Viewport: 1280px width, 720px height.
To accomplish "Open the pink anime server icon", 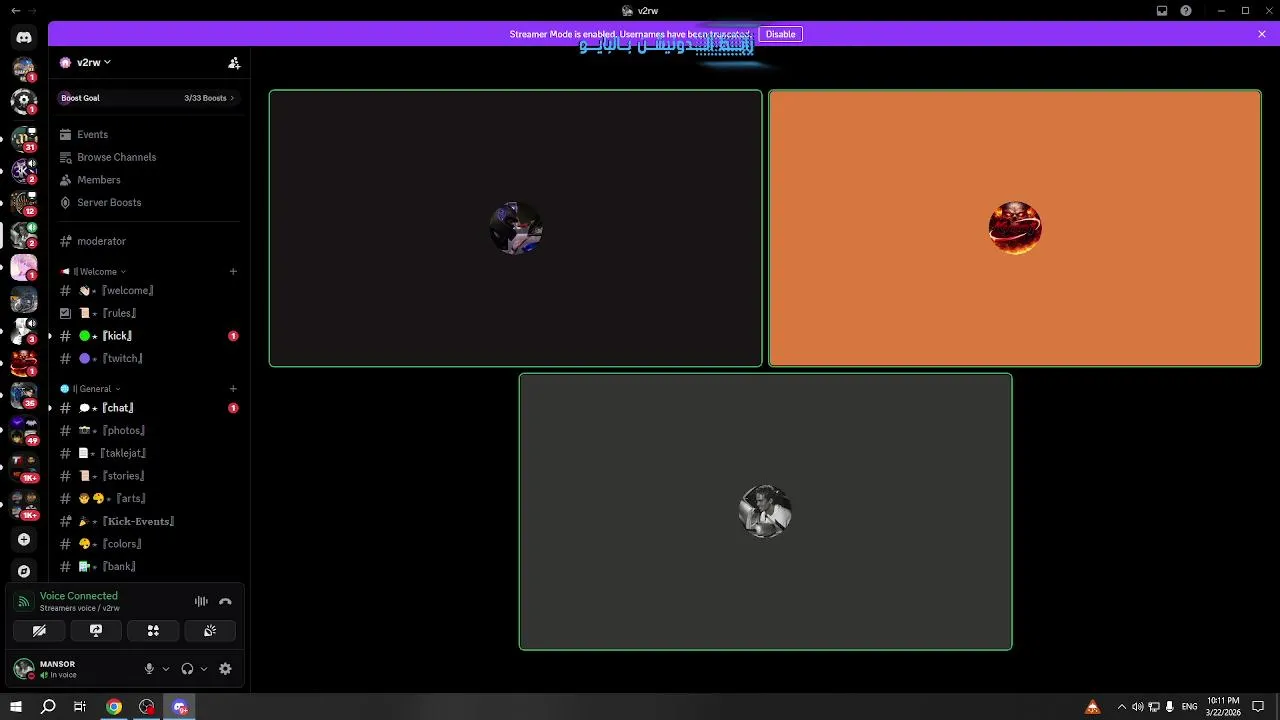I will pyautogui.click(x=24, y=267).
